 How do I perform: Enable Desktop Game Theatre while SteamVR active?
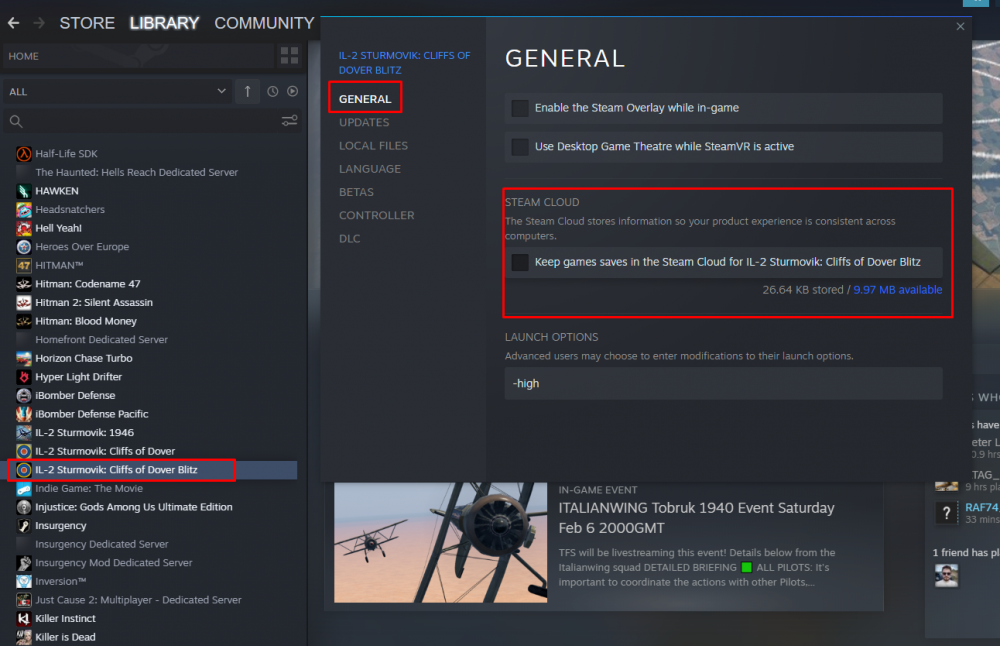(519, 147)
